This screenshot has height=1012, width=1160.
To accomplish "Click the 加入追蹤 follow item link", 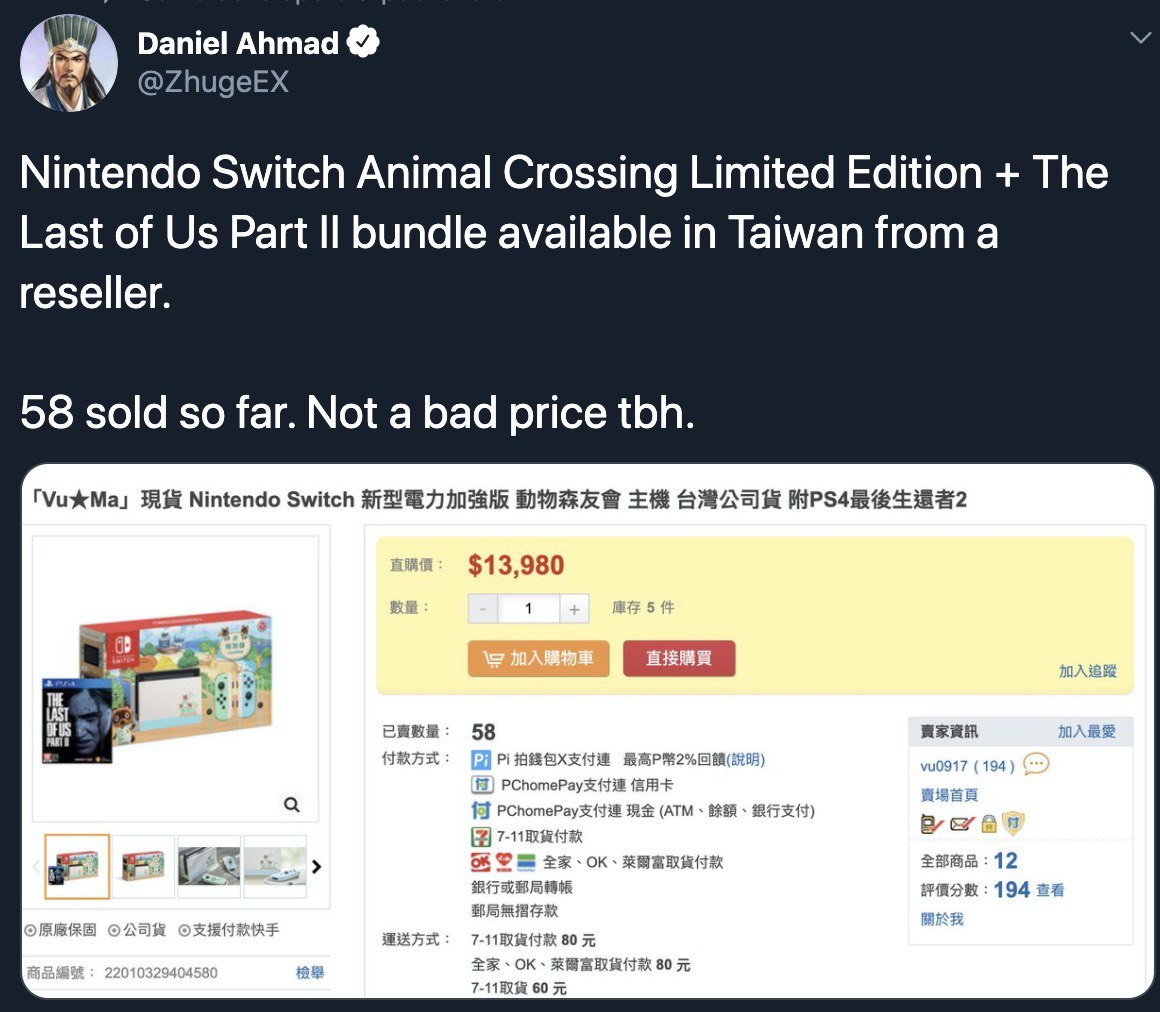I will tap(1087, 671).
